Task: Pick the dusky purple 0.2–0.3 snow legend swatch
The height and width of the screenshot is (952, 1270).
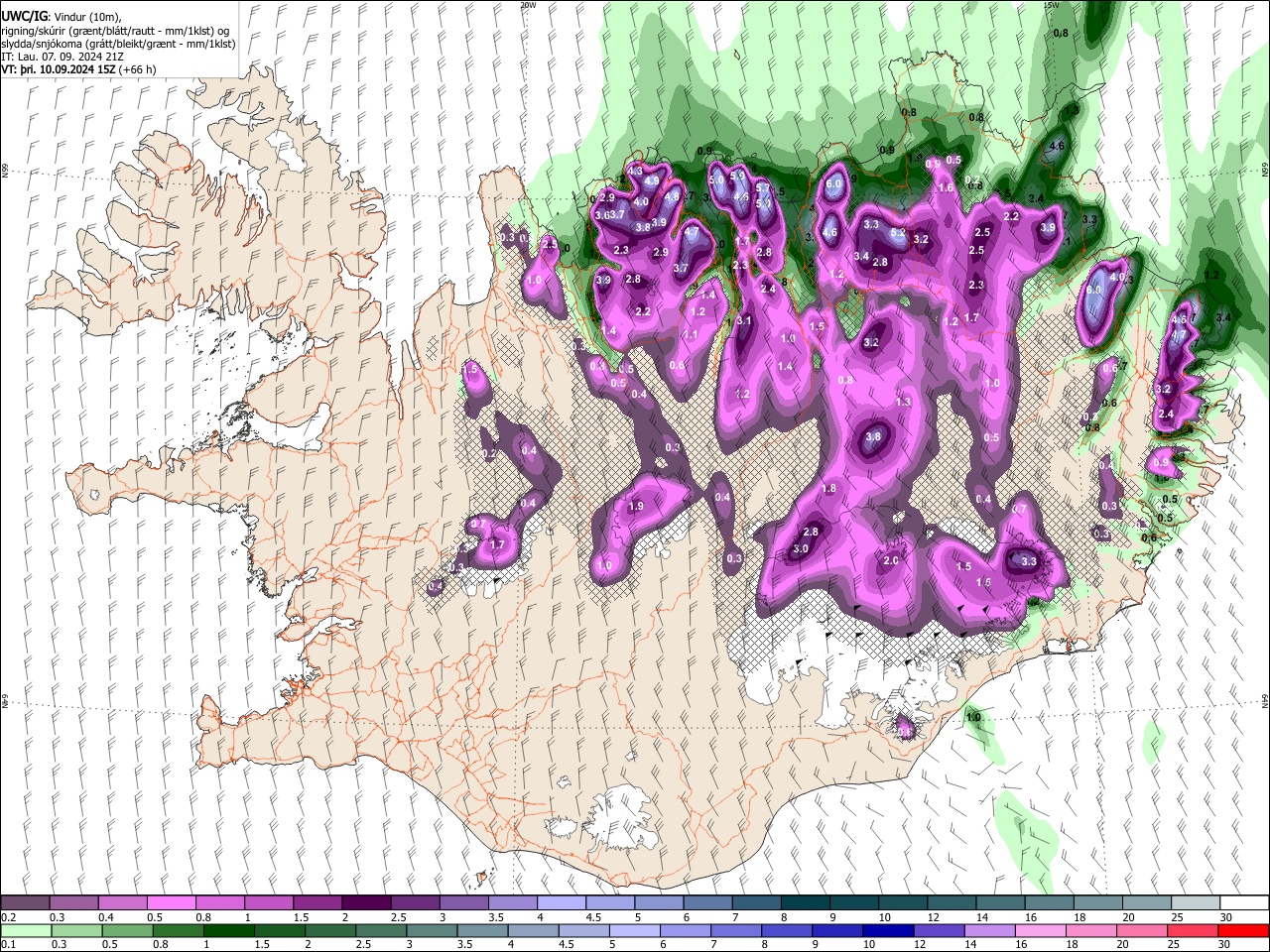Action: (25, 903)
